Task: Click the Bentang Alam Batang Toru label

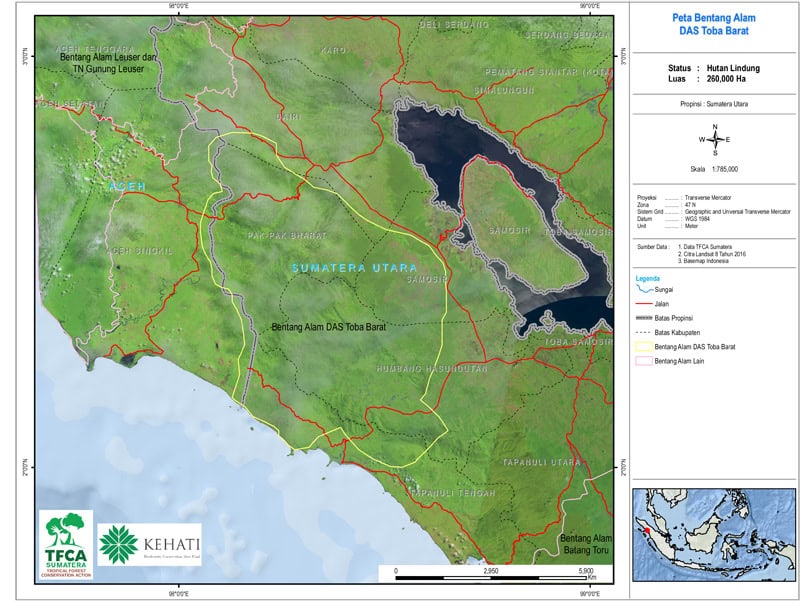Action: (x=586, y=544)
